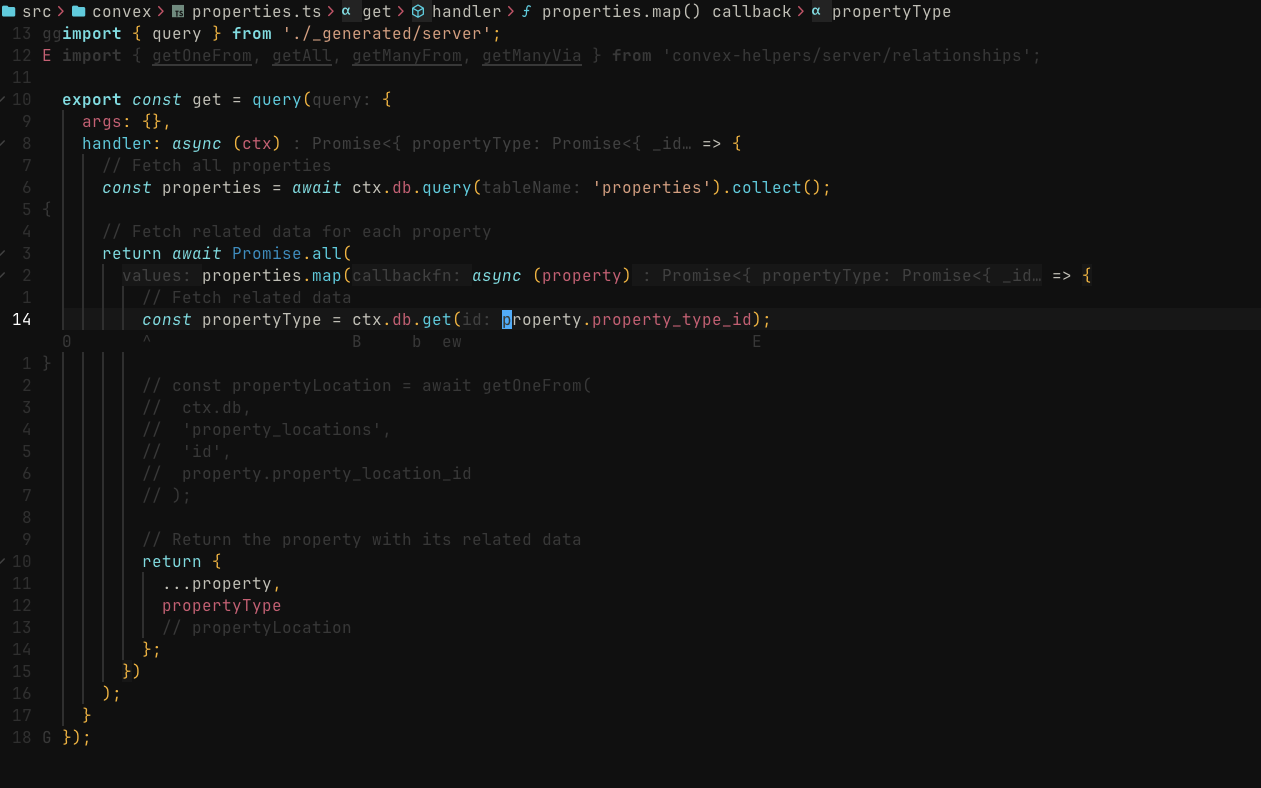Click the '...property' spread expression

[x=217, y=584]
